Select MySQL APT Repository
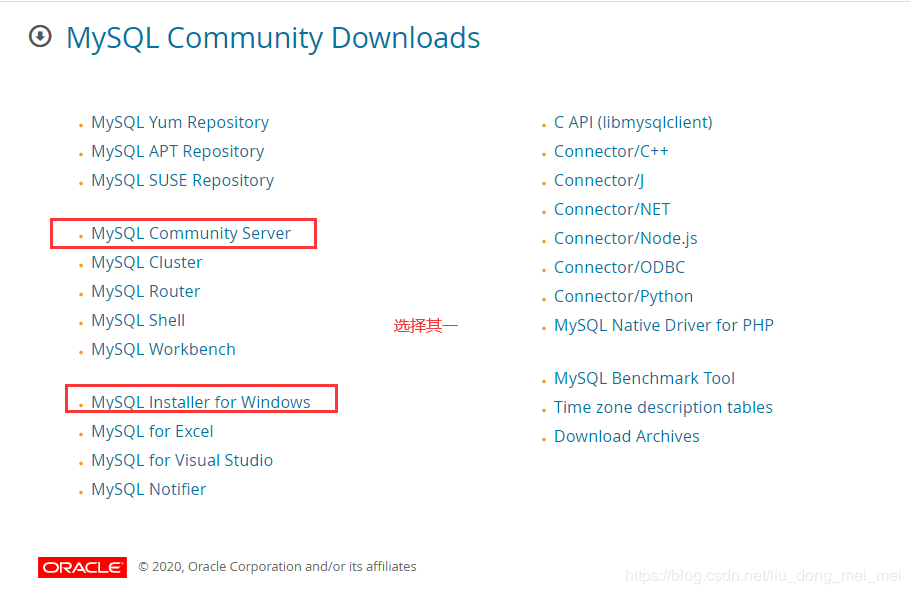 tap(177, 151)
